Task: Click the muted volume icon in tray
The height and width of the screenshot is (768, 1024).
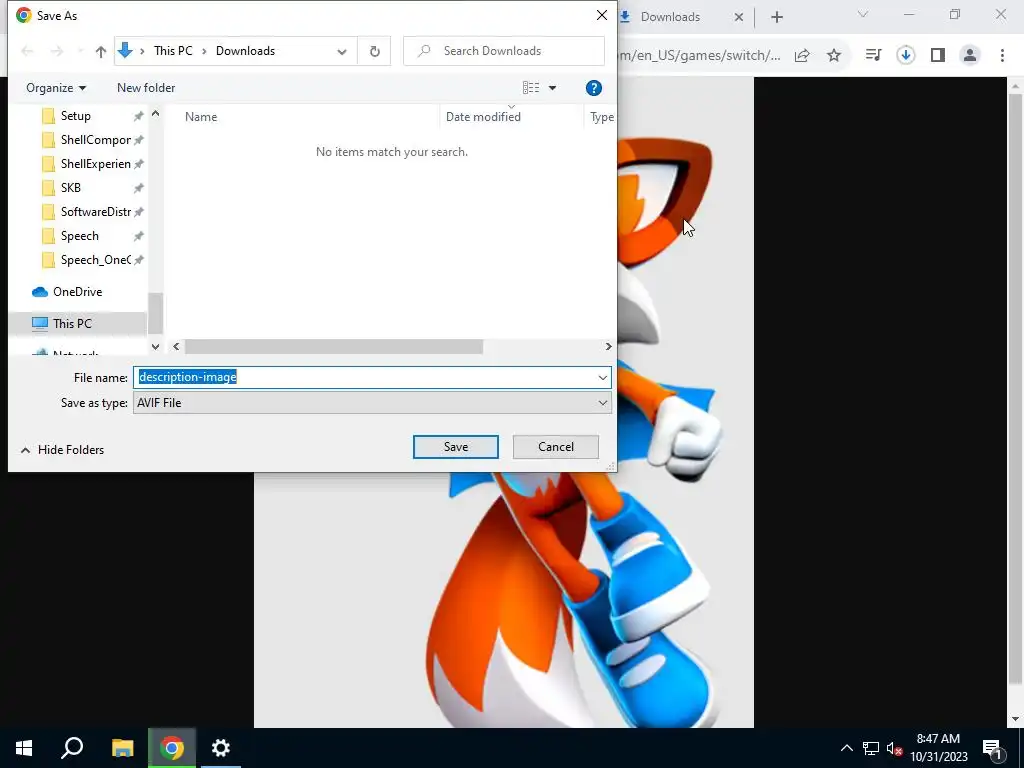Action: click(894, 748)
